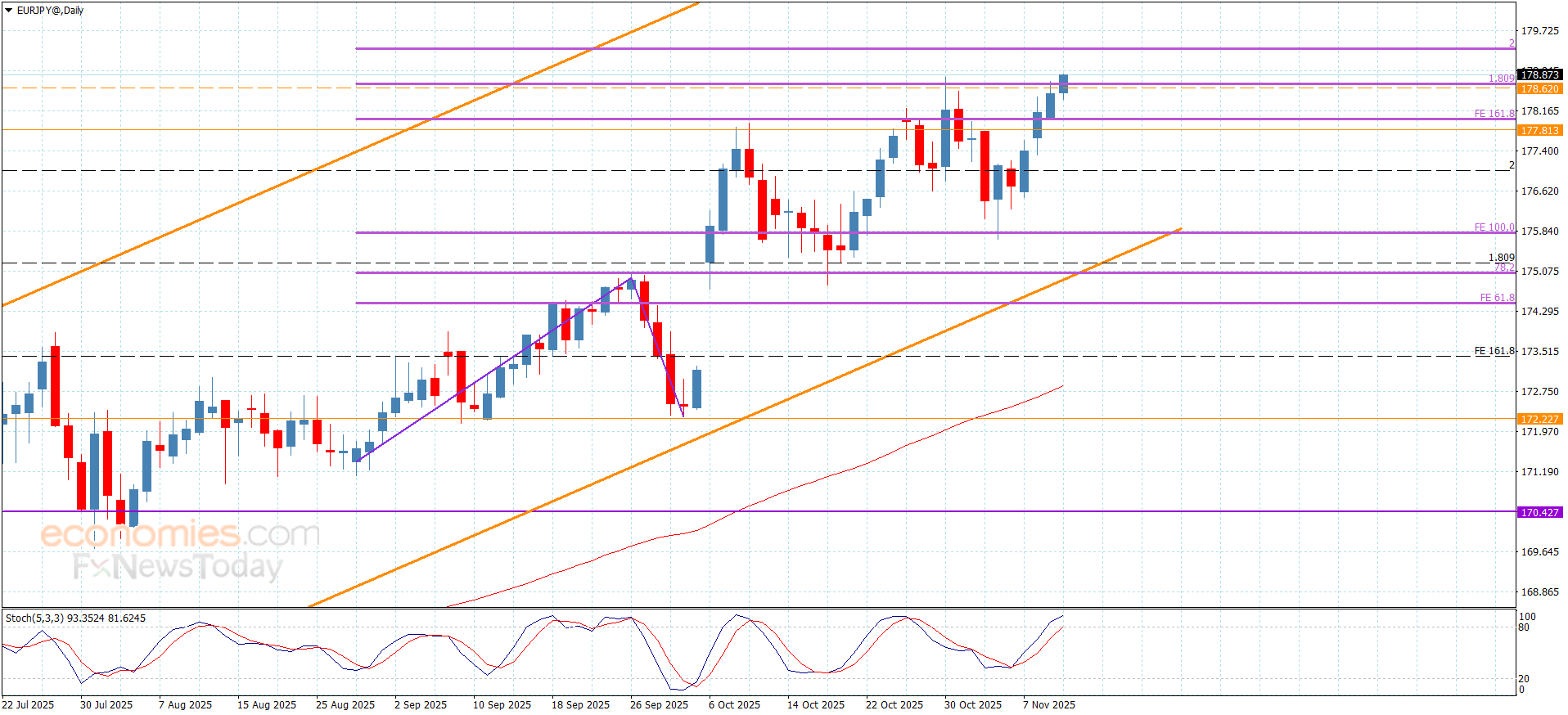
Task: Click the Stoch(5,3,3) indicator label
Action: [75, 618]
